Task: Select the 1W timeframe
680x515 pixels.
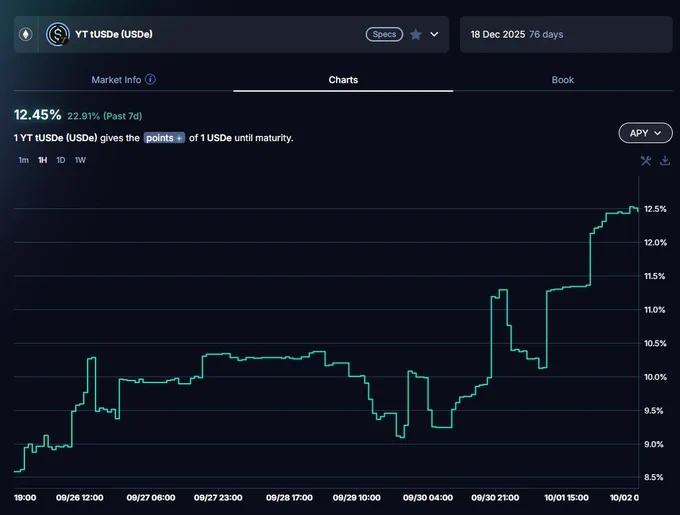Action: [x=80, y=160]
